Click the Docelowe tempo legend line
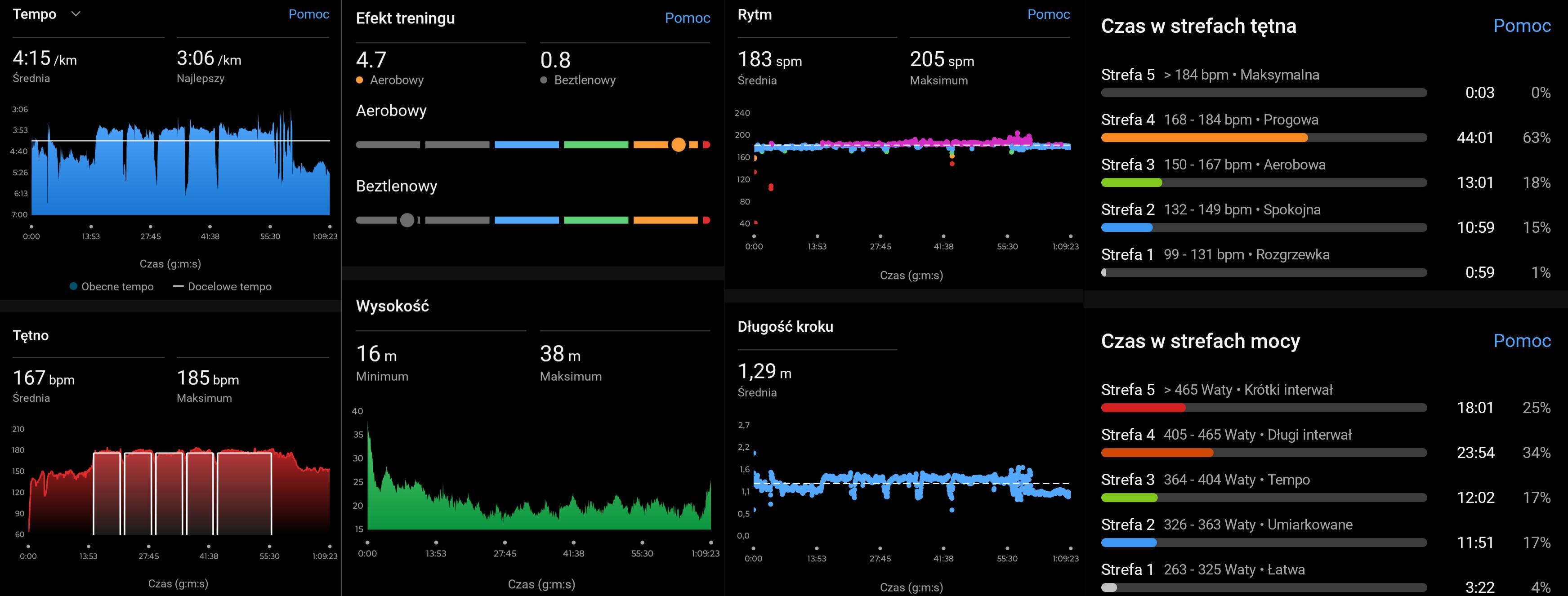The image size is (1568, 596). point(179,286)
